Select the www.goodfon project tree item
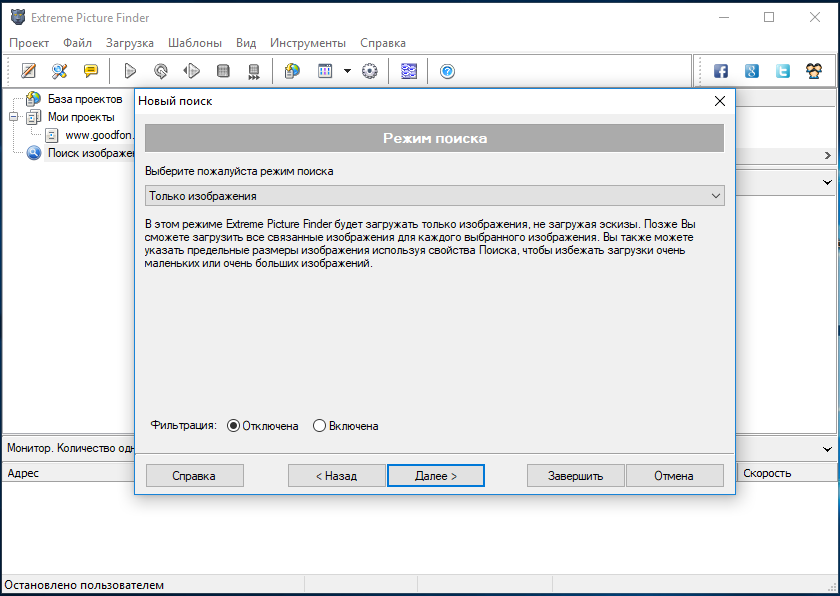This screenshot has height=596, width=840. [x=100, y=135]
